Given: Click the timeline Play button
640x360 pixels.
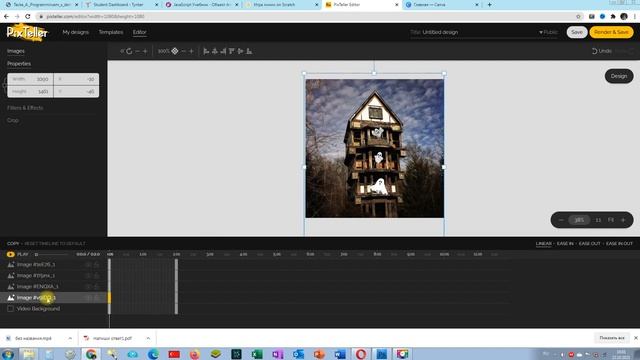Looking at the screenshot, I should 18,254.
